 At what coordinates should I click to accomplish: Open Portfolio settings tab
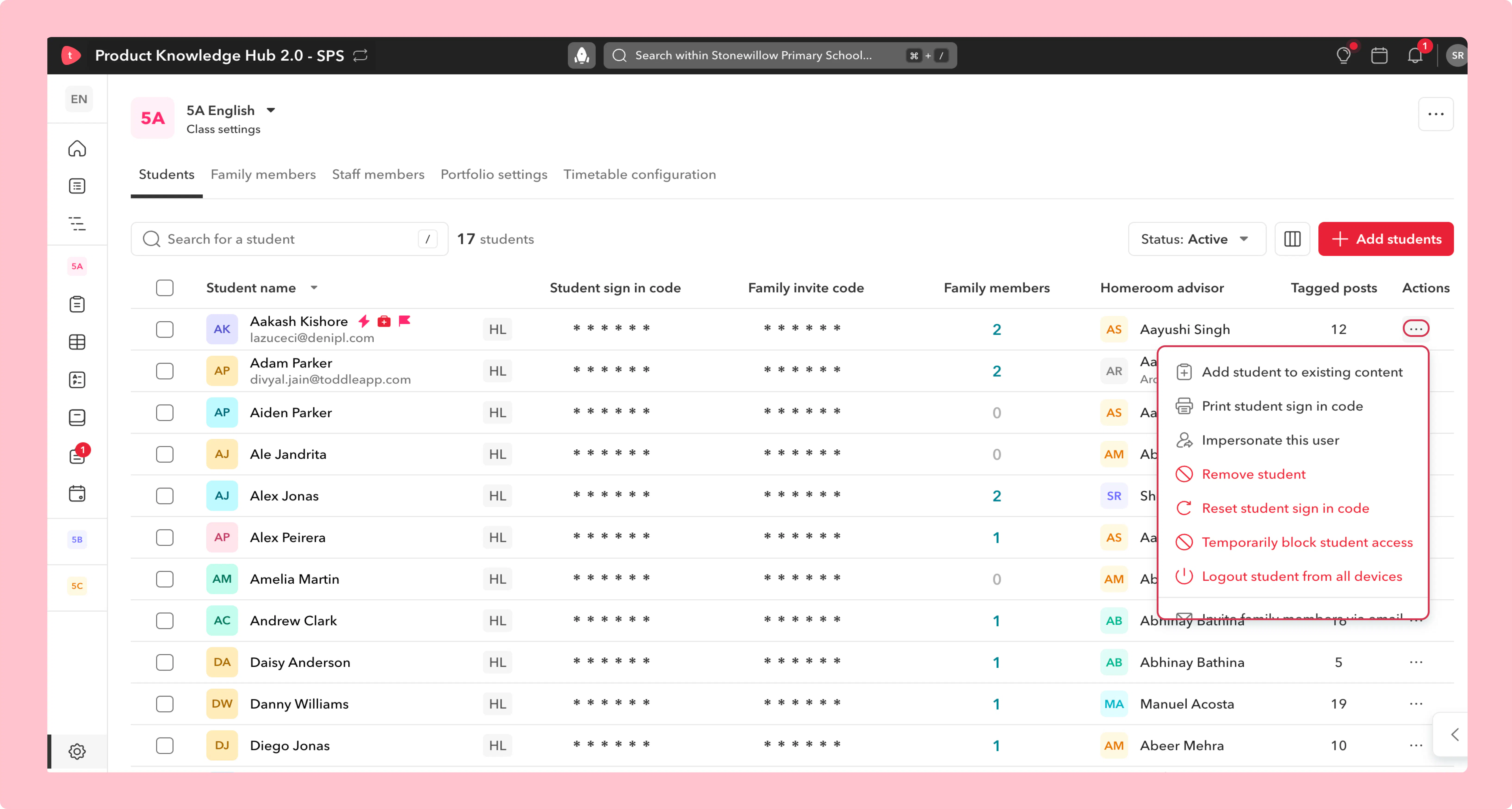[x=494, y=174]
